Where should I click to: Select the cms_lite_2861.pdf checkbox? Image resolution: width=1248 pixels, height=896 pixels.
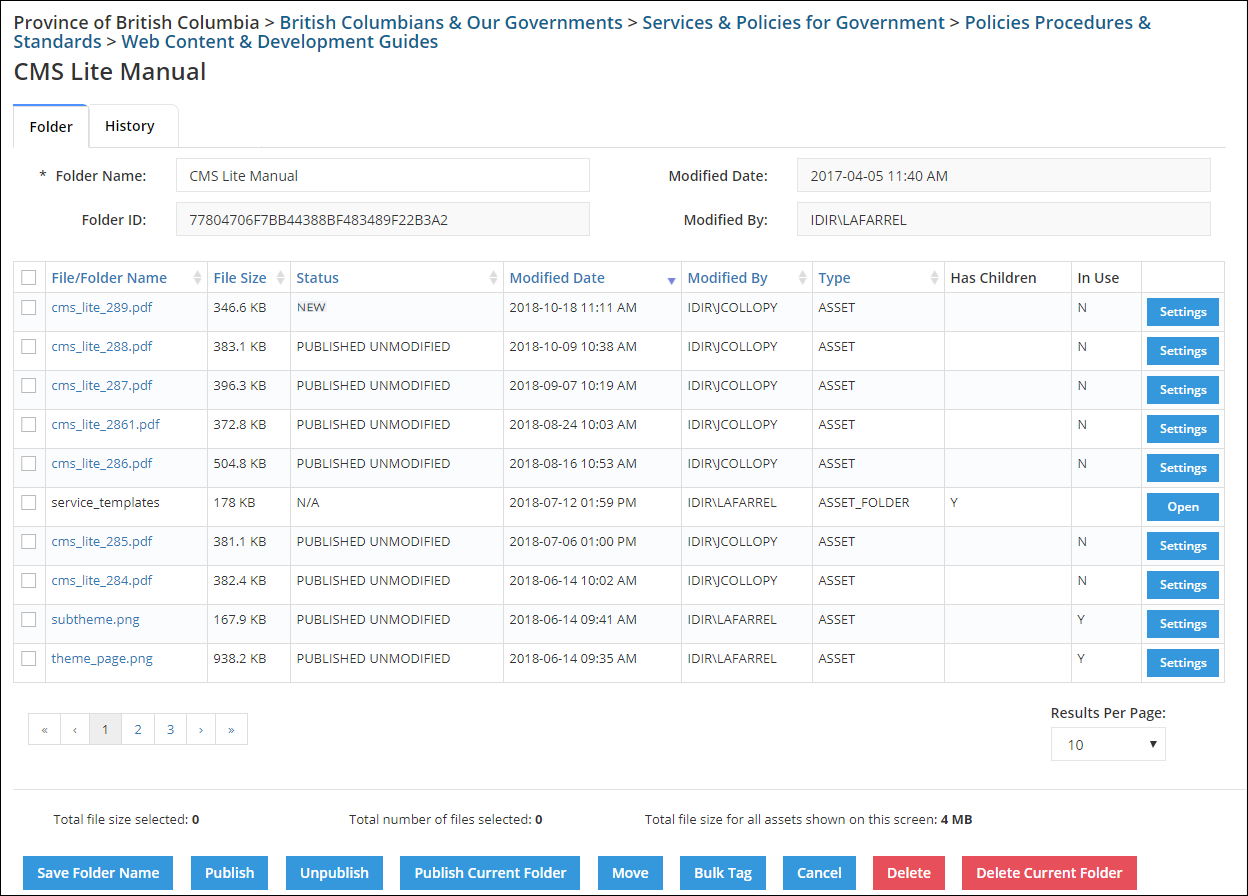coord(29,424)
